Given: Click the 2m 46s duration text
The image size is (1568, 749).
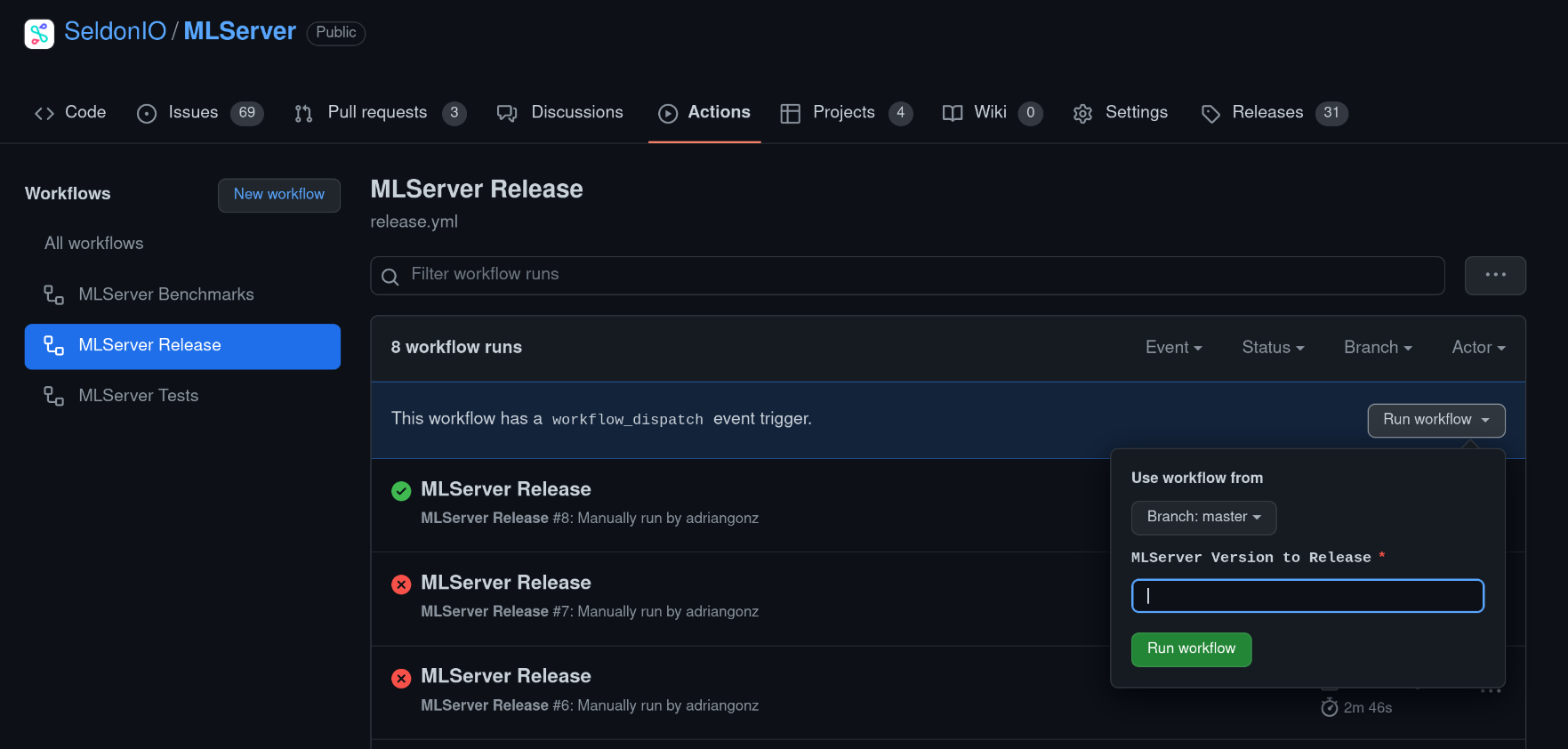Looking at the screenshot, I should [1368, 708].
